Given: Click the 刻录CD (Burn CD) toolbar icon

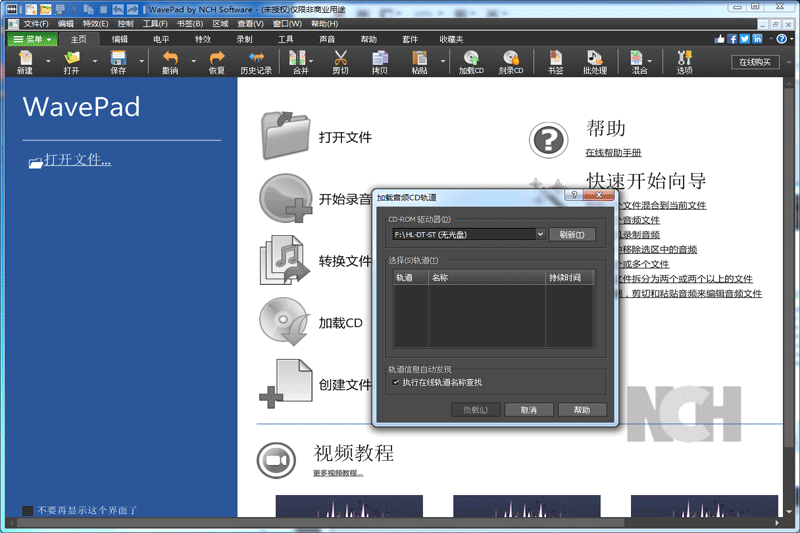Looking at the screenshot, I should 511,62.
